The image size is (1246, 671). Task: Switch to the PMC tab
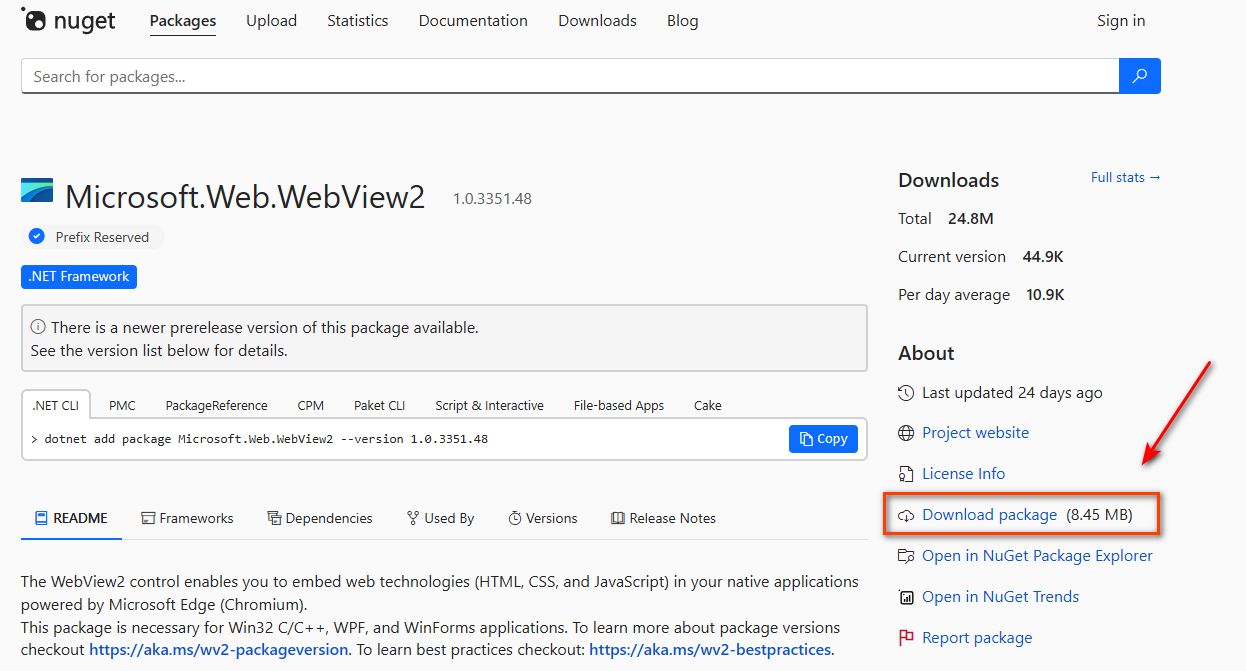(x=123, y=405)
